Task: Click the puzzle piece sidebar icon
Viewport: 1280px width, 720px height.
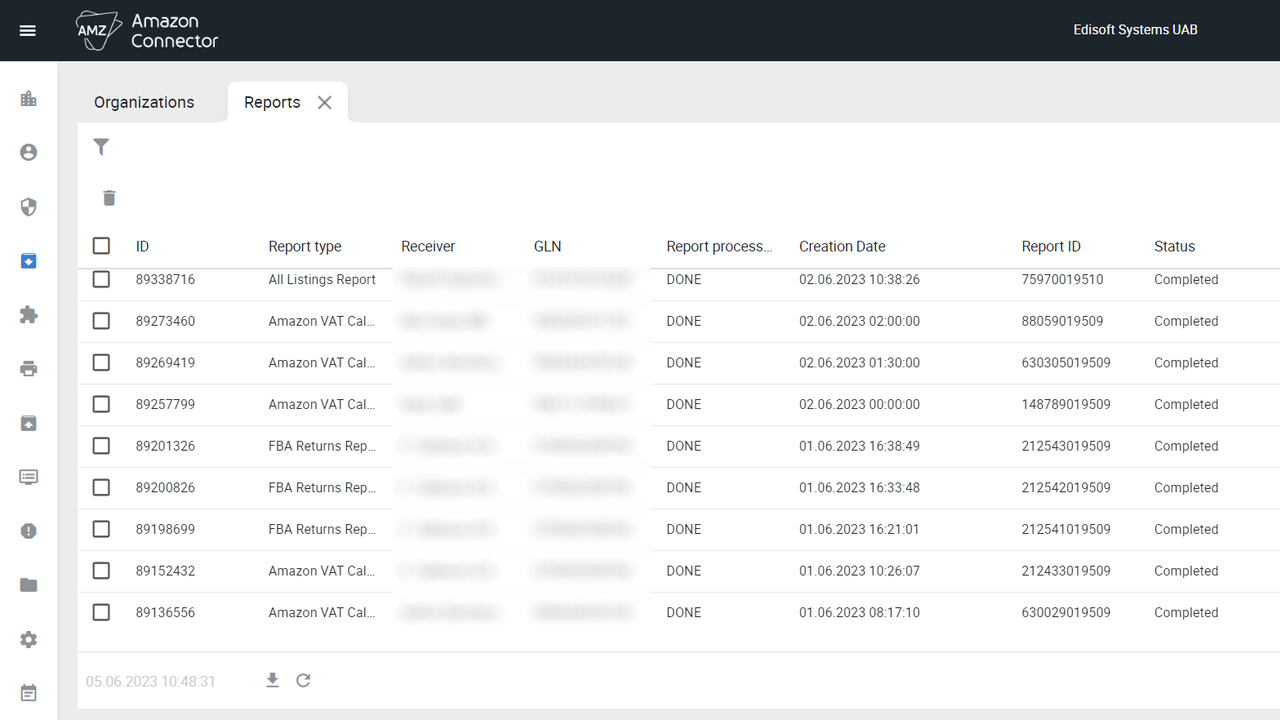Action: pyautogui.click(x=28, y=315)
